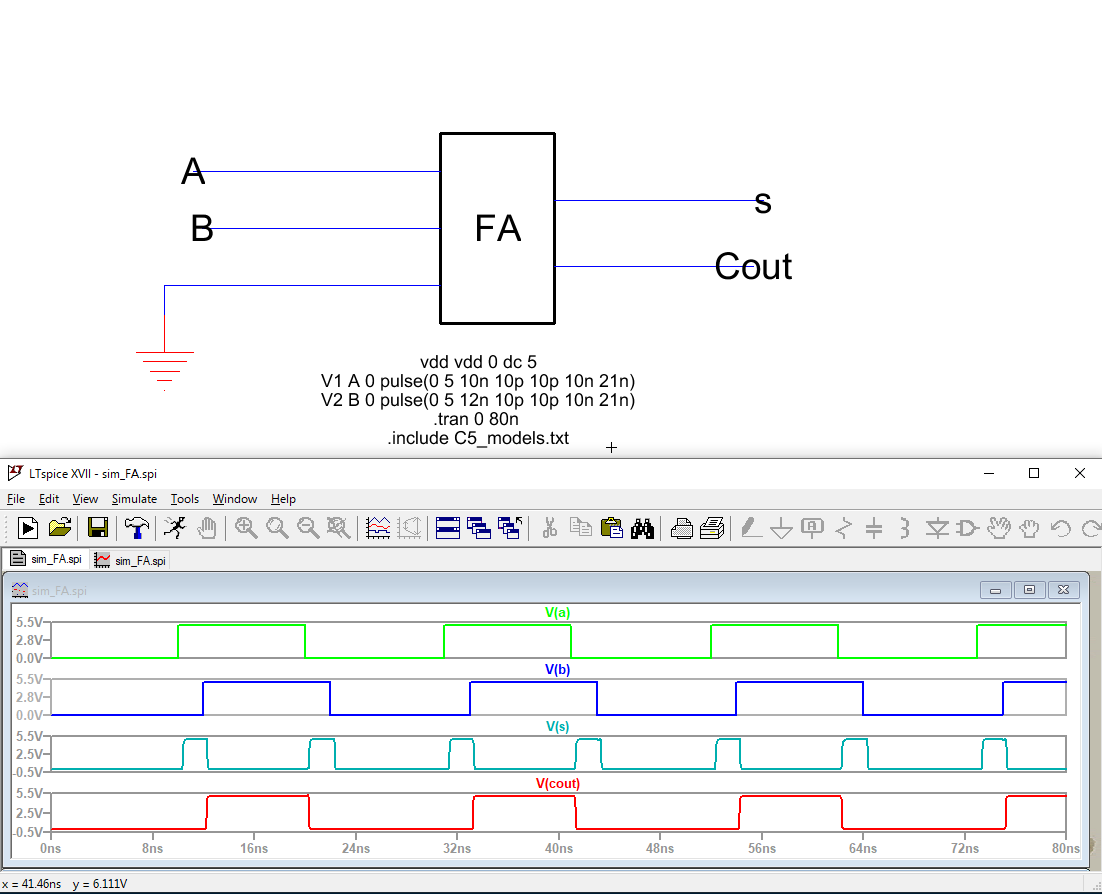Open the Simulate menu
Screen dimensions: 1102x894
point(134,499)
